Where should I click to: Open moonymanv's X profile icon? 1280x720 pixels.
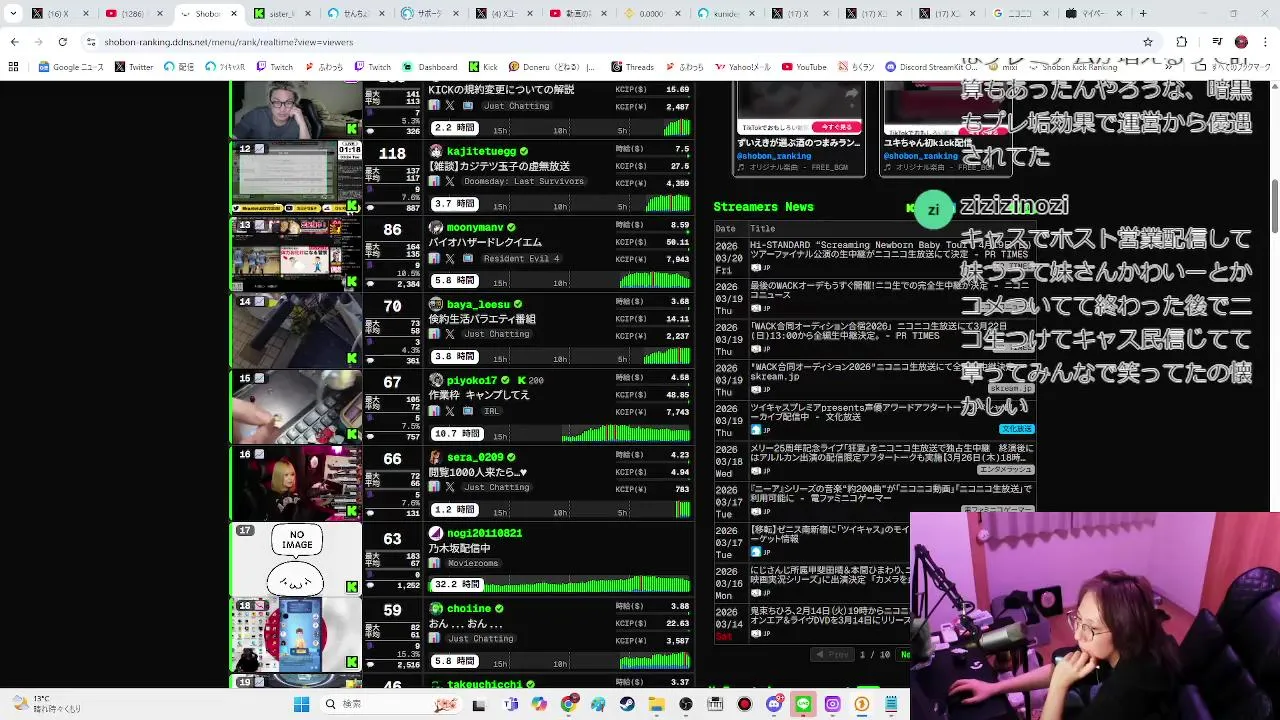tap(450, 258)
